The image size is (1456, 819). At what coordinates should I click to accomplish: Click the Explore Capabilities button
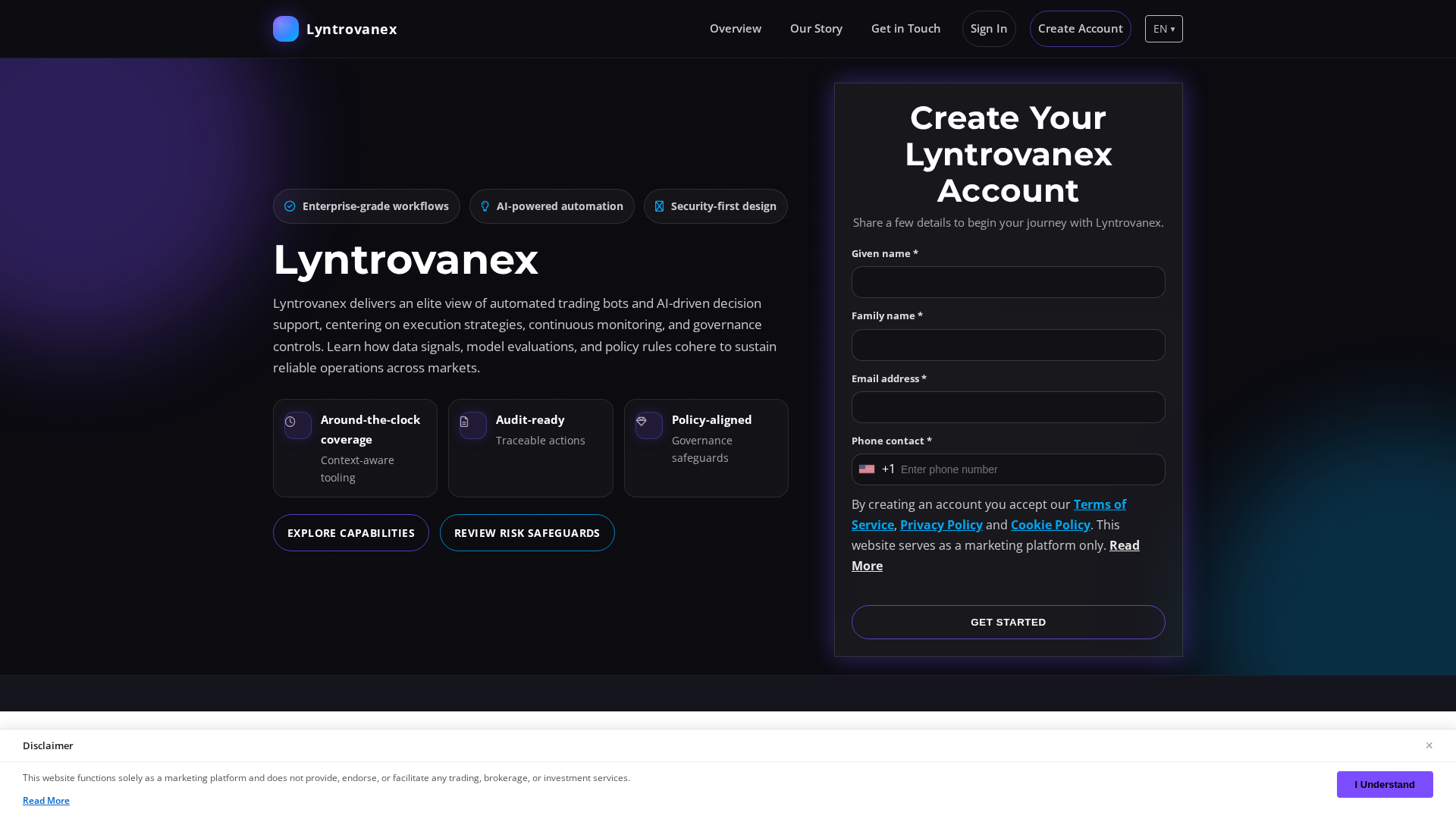tap(351, 533)
